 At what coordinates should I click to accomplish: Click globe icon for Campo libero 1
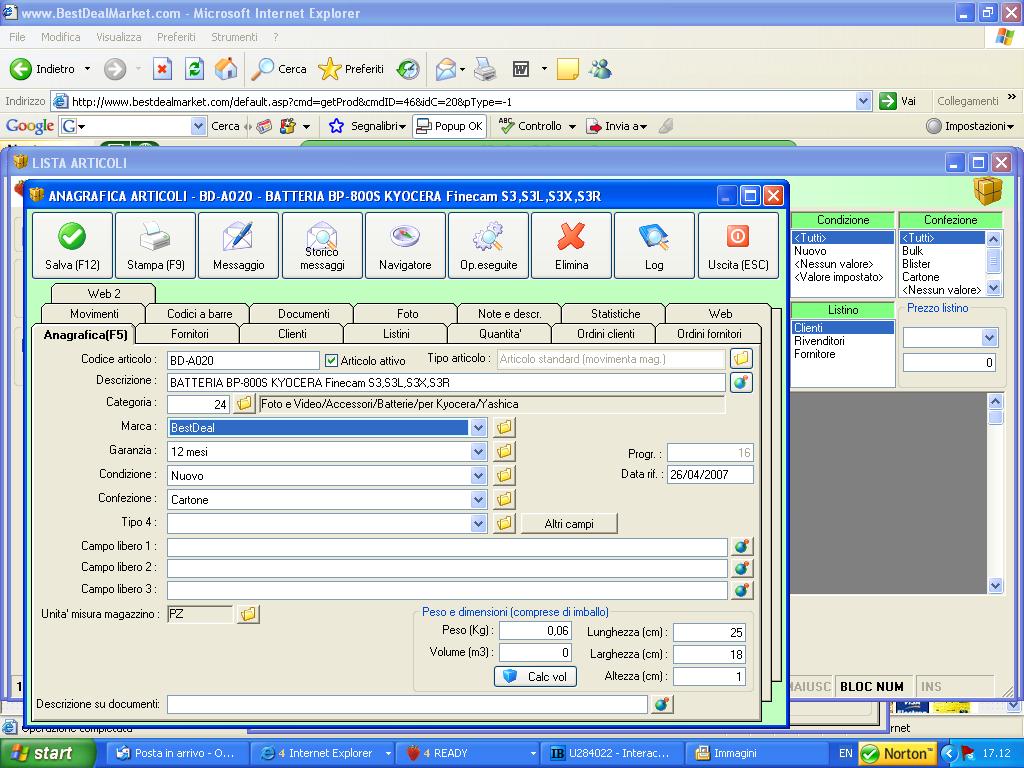741,547
